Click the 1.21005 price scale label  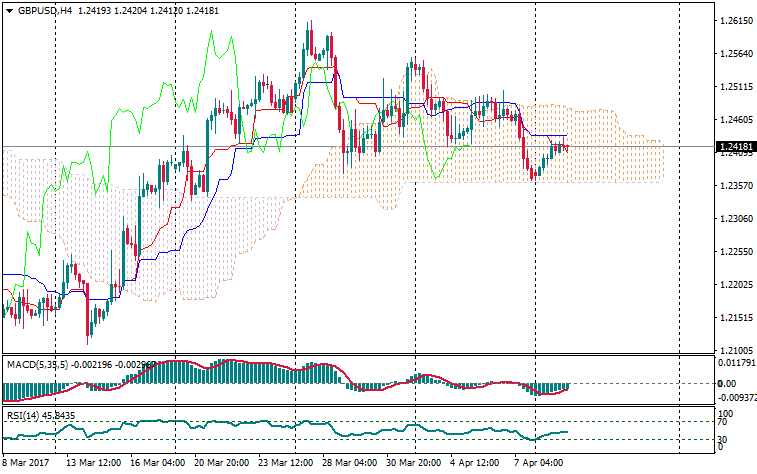[x=735, y=351]
